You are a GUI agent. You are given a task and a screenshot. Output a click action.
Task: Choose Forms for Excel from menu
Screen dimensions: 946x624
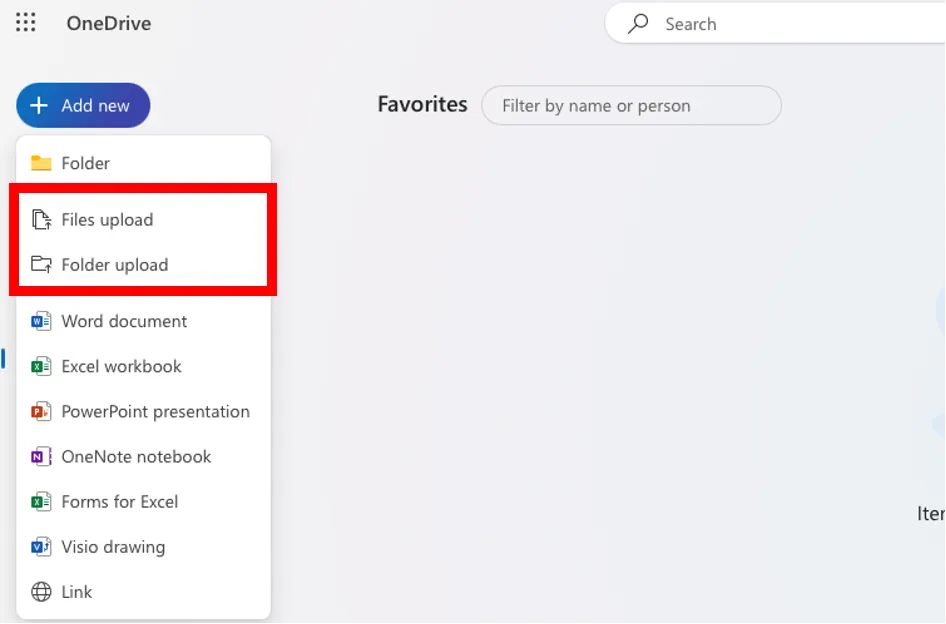(x=120, y=502)
